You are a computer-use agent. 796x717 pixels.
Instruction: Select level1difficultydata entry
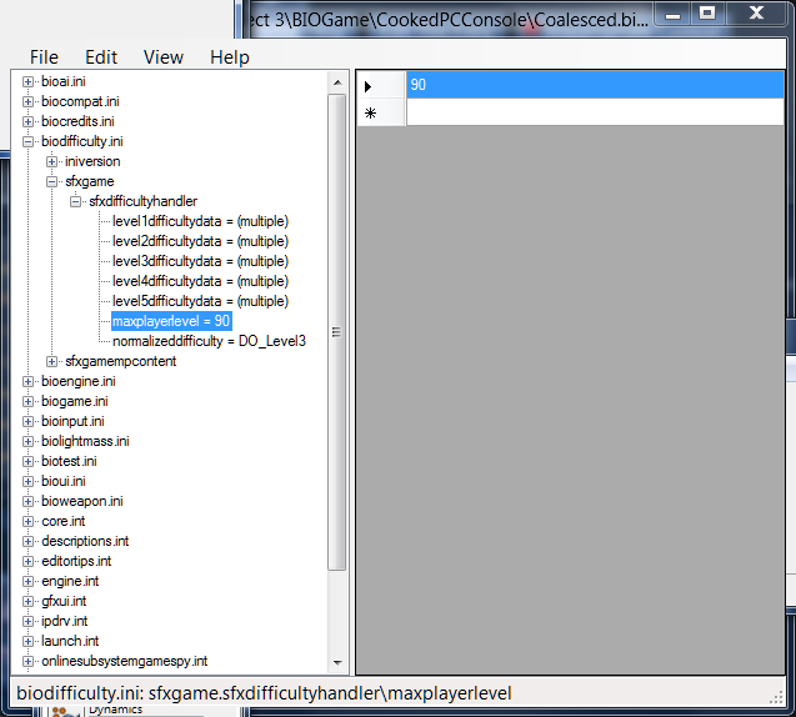coord(200,221)
